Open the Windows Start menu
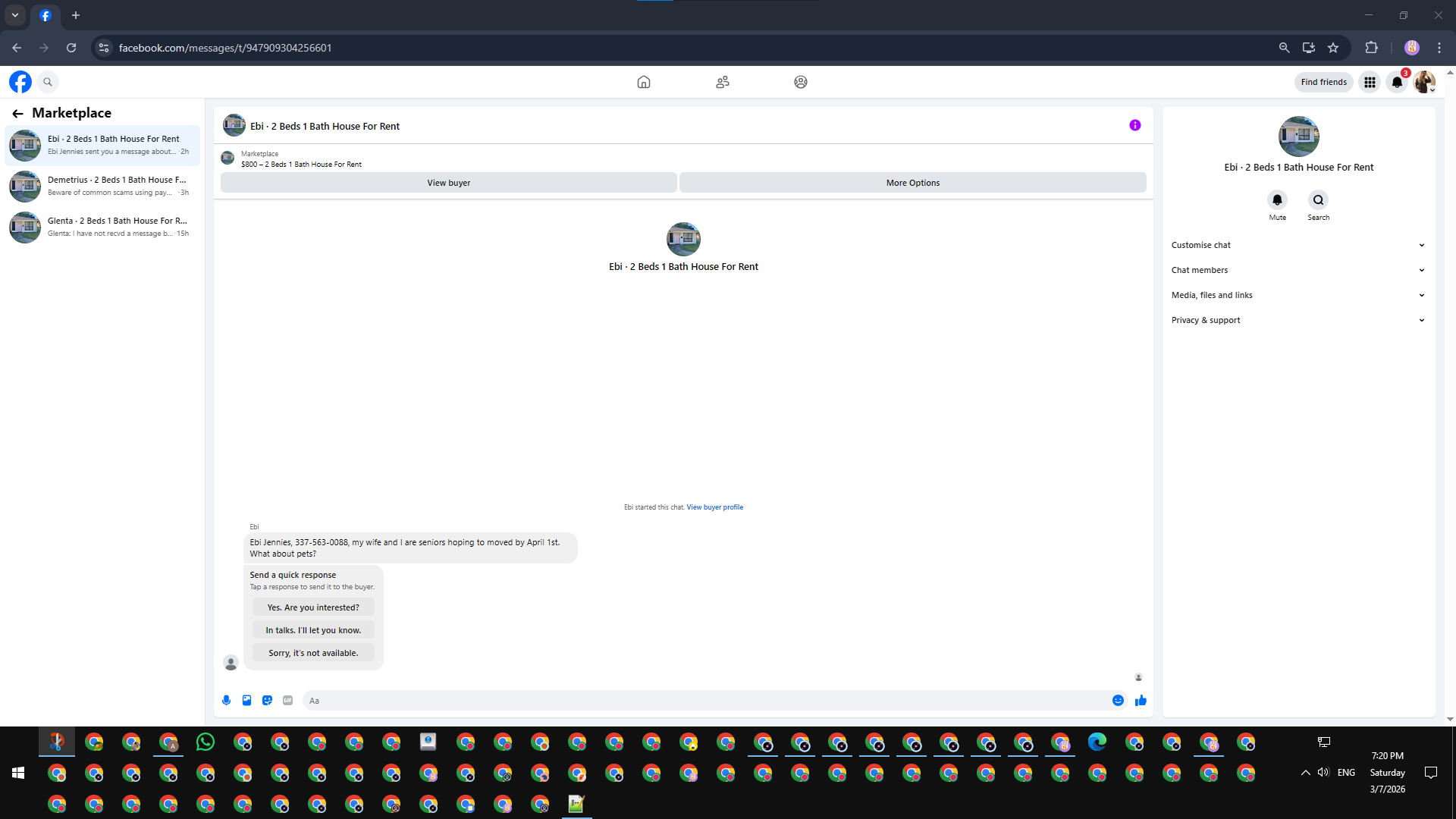The image size is (1456, 819). (x=18, y=773)
